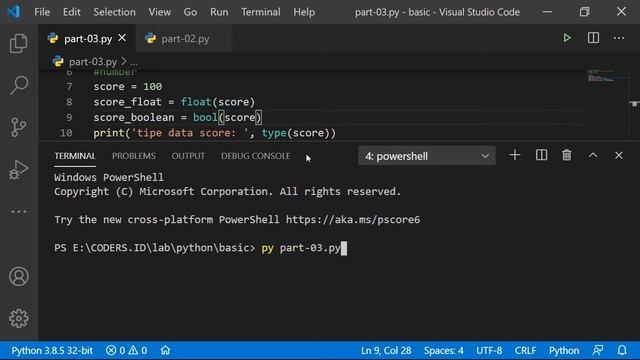The image size is (640, 360).
Task: Create a new terminal with plus icon
Action: [x=515, y=155]
